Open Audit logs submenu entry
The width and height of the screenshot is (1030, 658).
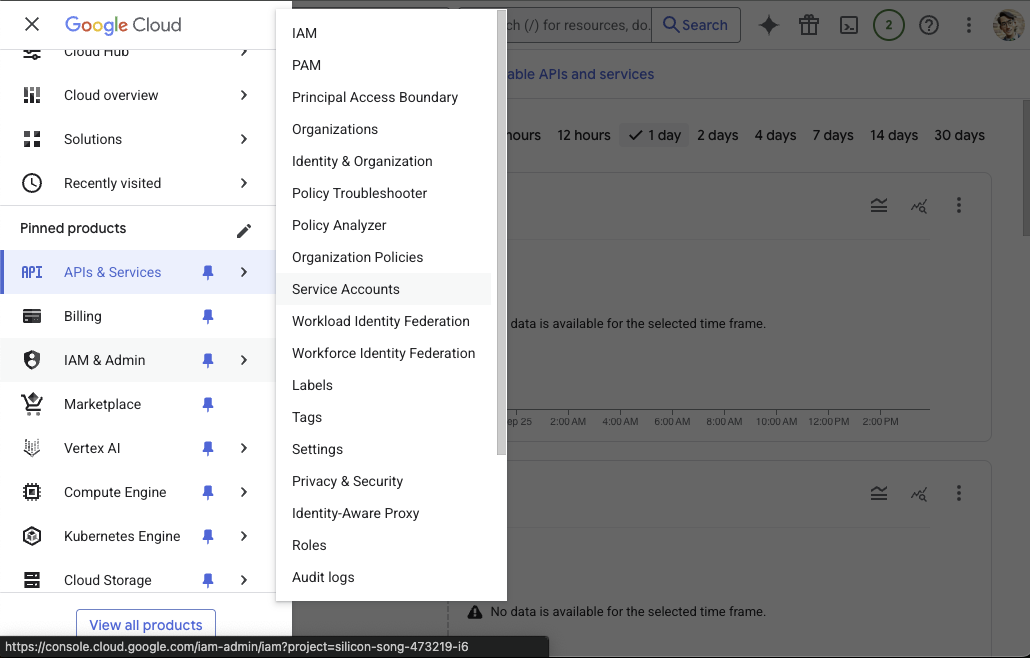[x=323, y=577]
